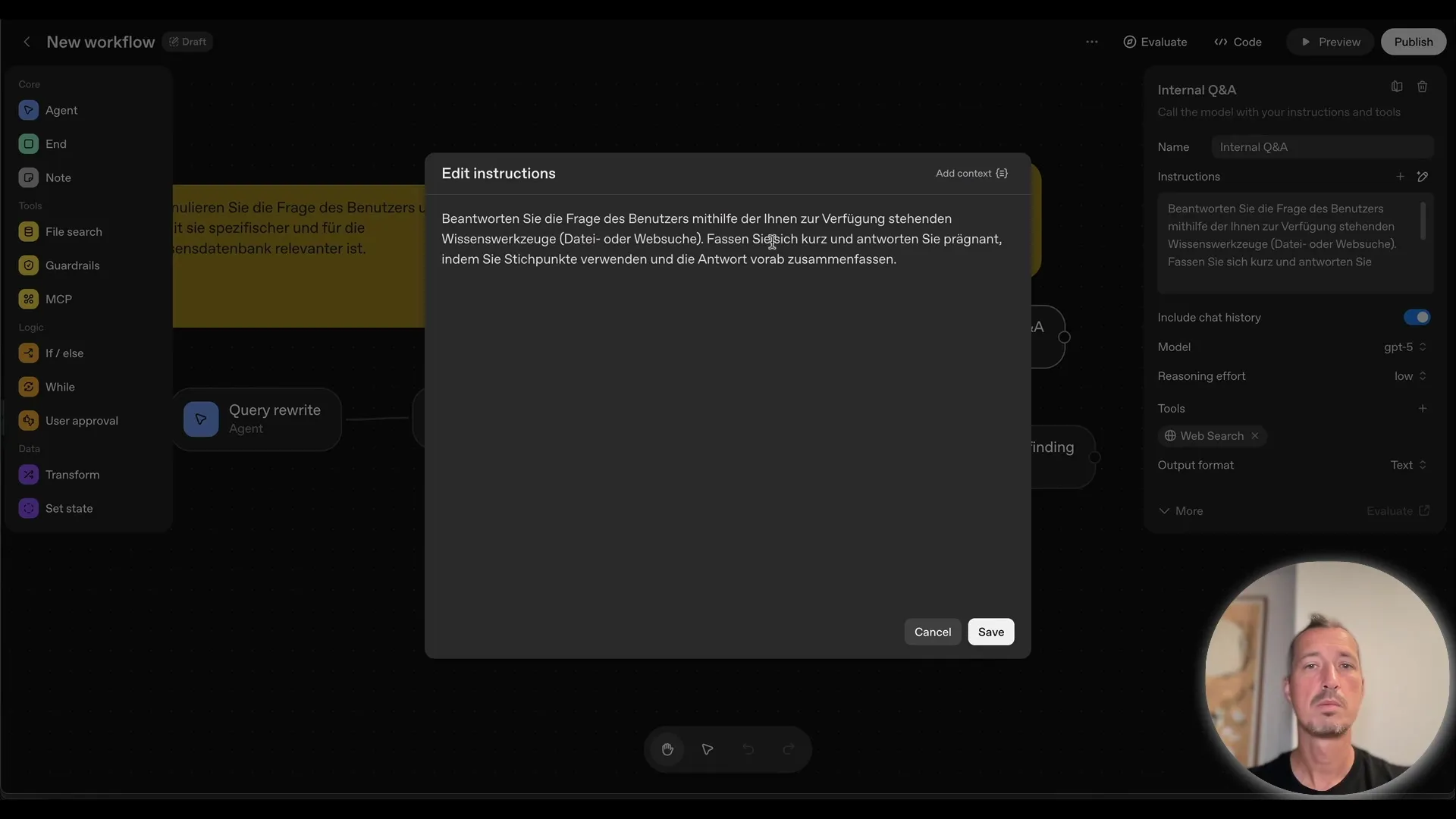Save the edited instructions
This screenshot has height=819, width=1456.
(990, 632)
